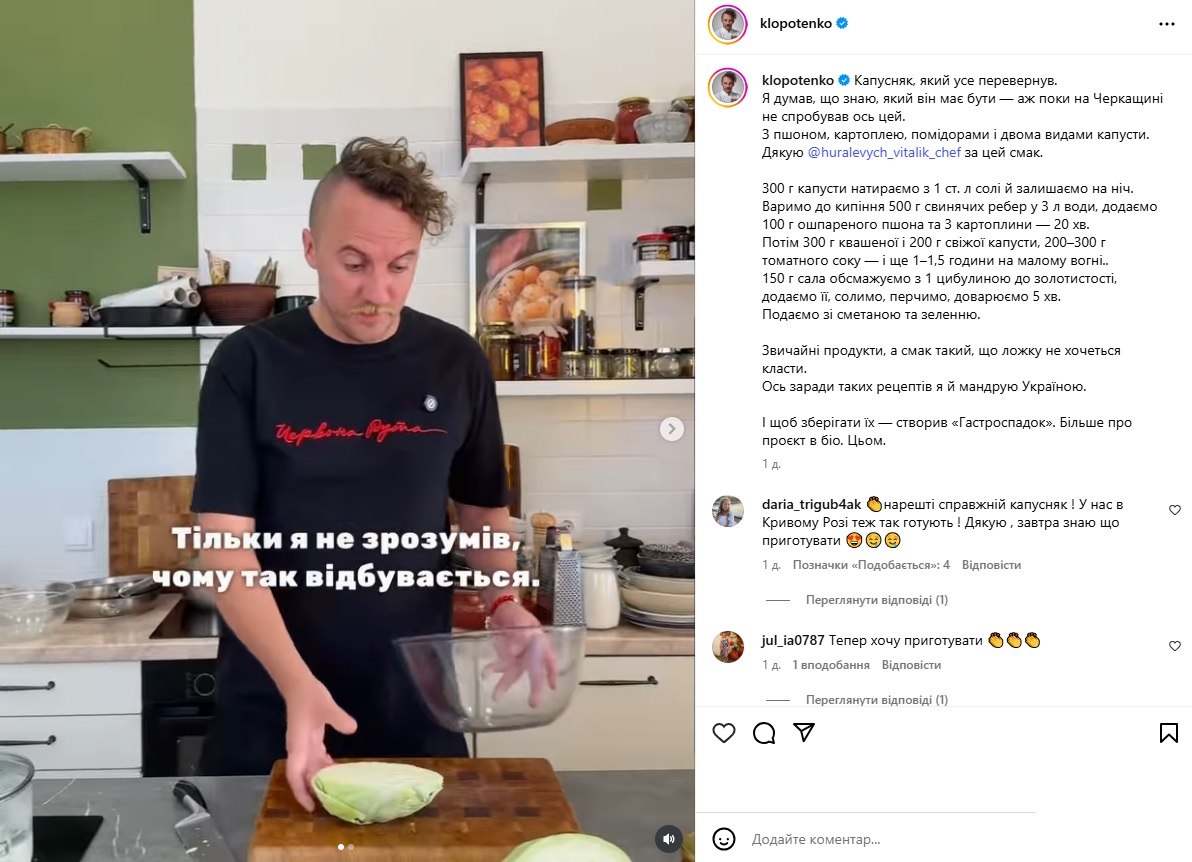Like the post with the heart icon
Image resolution: width=1192 pixels, height=862 pixels.
[724, 733]
